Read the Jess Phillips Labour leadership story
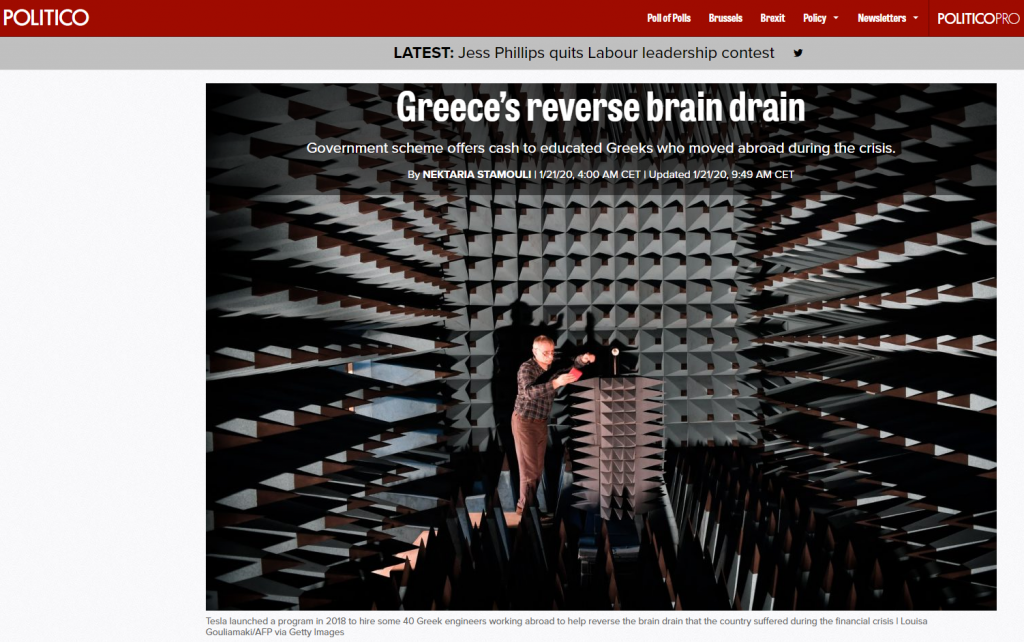 [x=616, y=53]
